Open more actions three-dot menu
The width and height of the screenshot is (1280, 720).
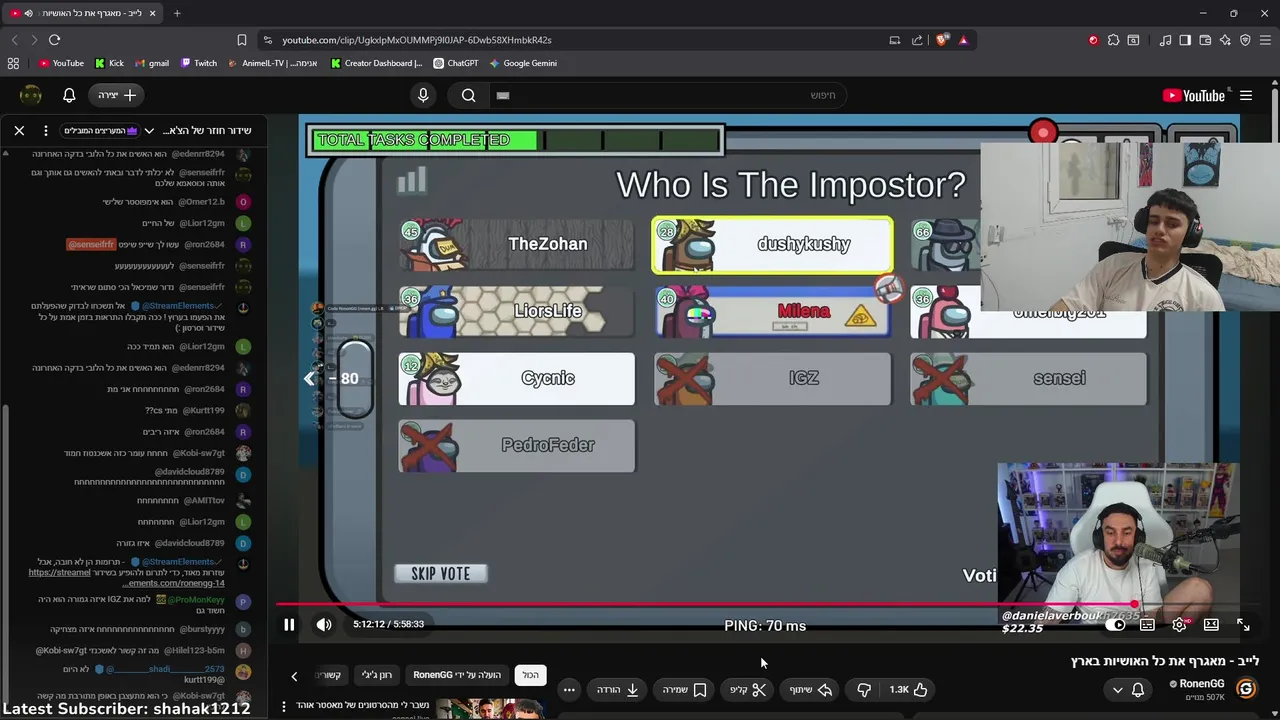pyautogui.click(x=569, y=689)
